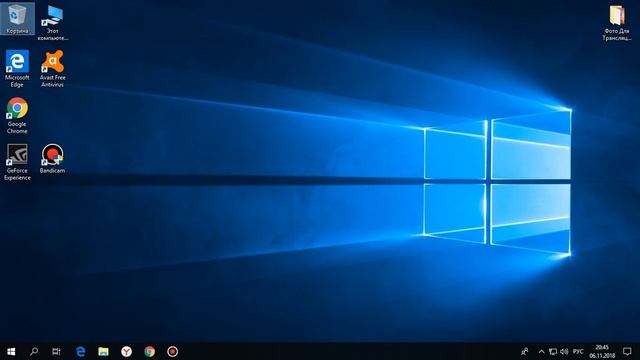Open the volume speaker tray icon

(564, 351)
